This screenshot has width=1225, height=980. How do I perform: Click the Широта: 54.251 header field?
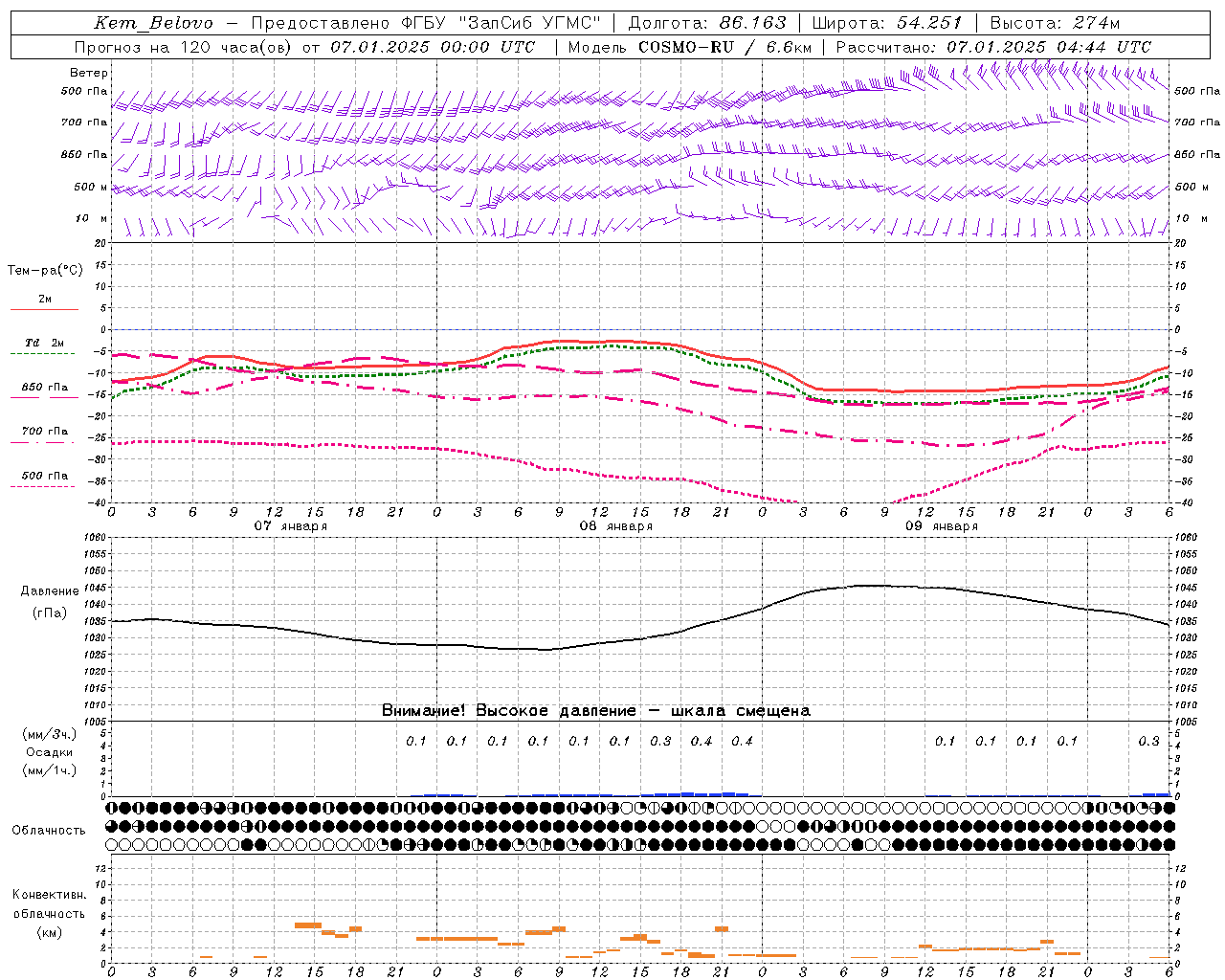point(887,23)
